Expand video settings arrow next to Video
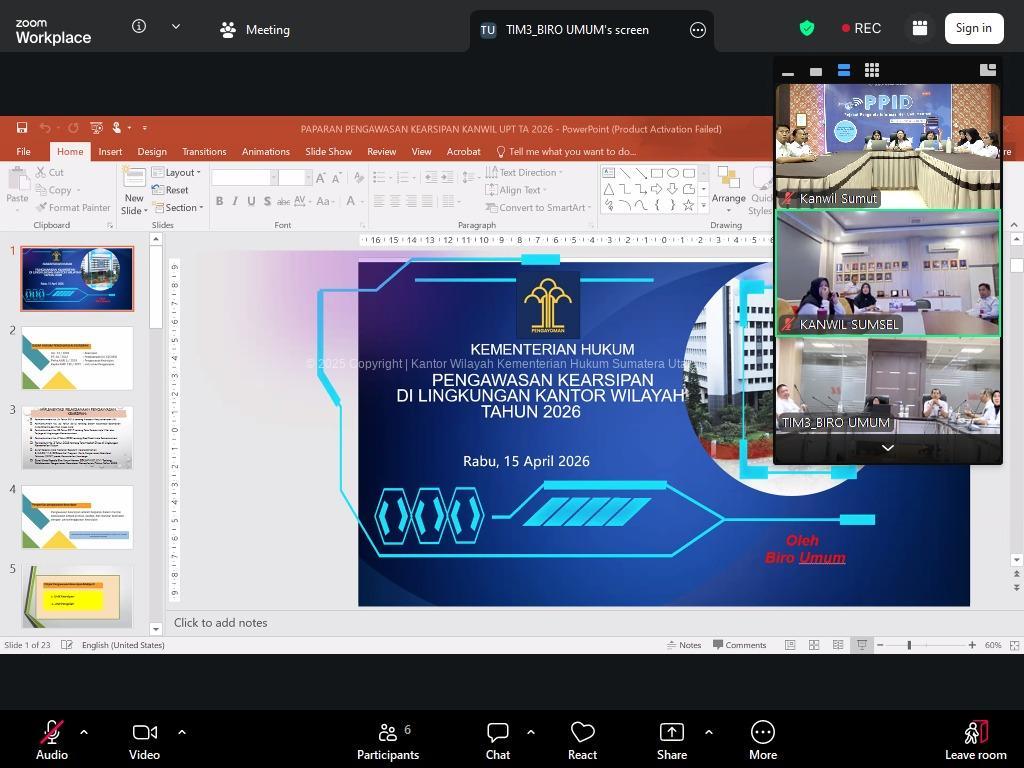 point(182,732)
